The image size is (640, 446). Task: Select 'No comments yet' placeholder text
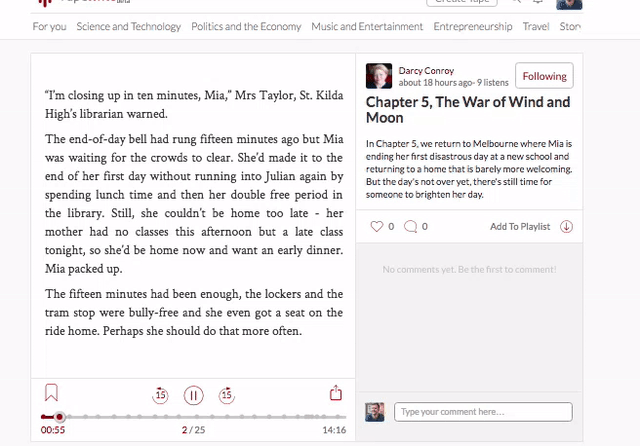point(469,269)
